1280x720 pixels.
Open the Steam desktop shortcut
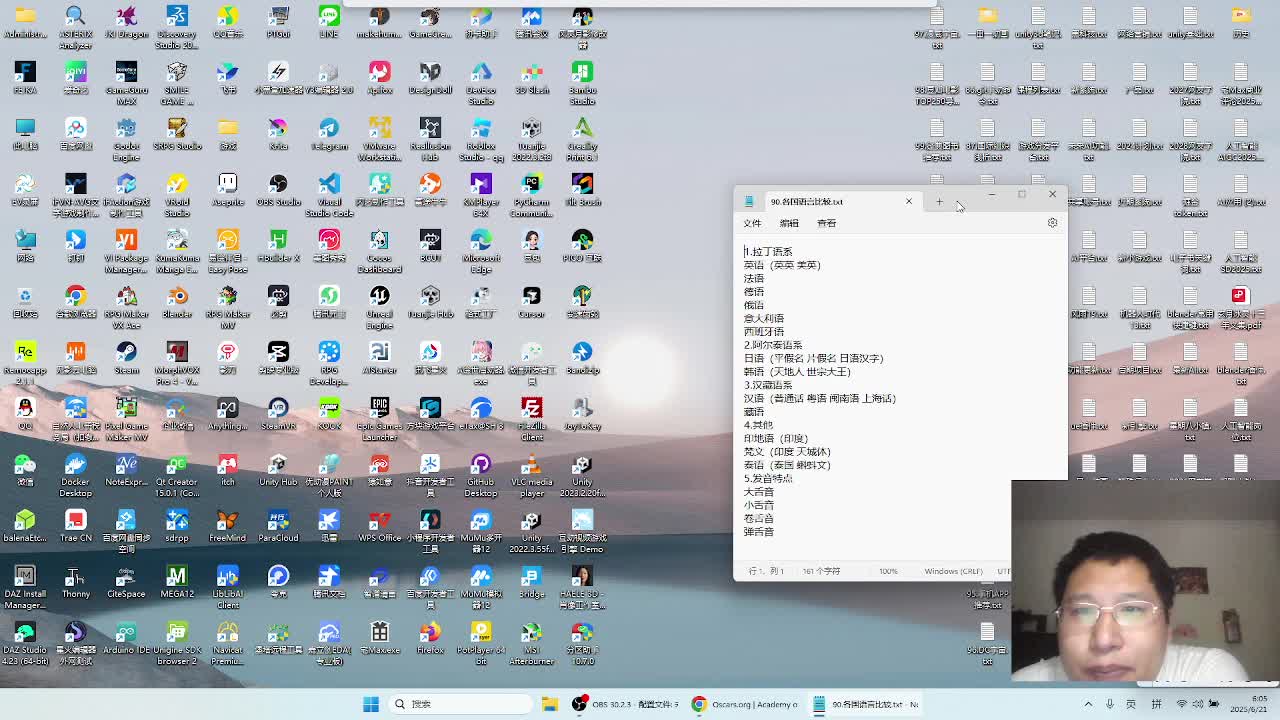(126, 353)
